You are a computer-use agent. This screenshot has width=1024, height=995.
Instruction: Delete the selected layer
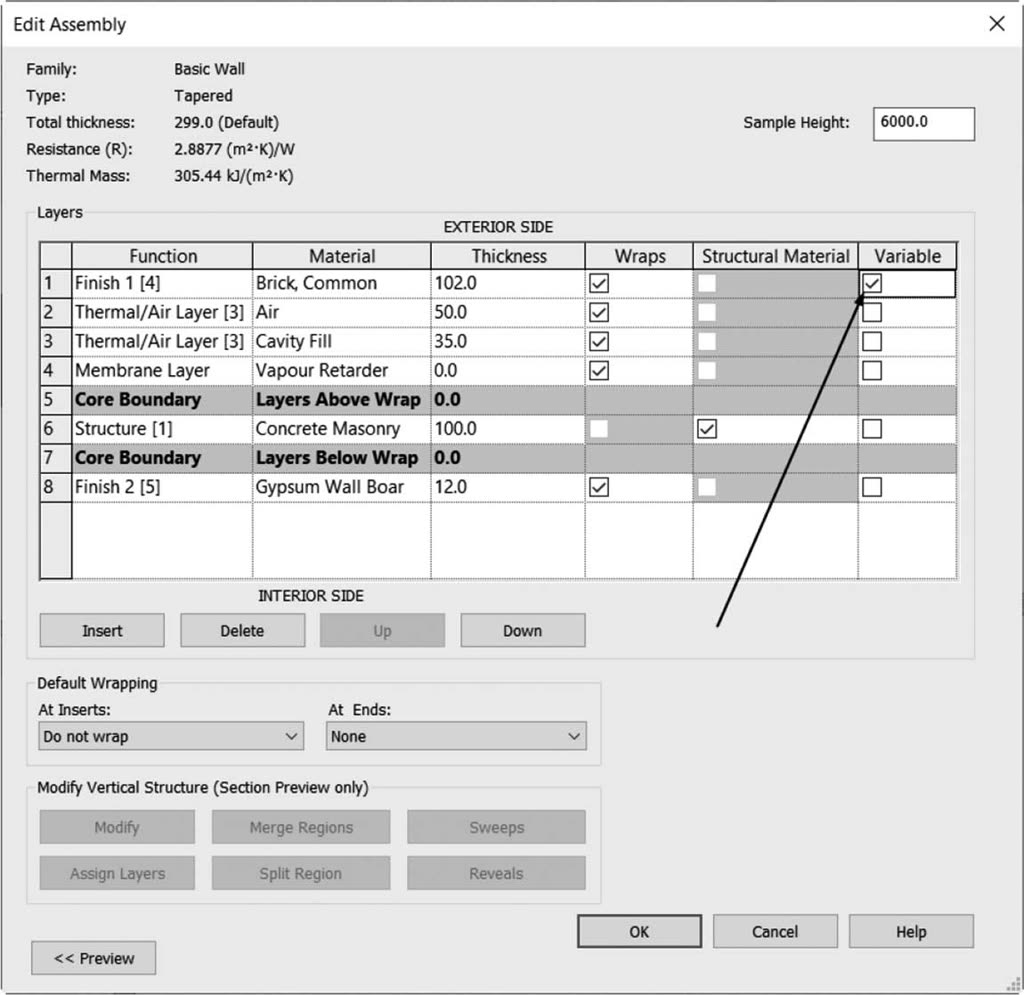(242, 631)
